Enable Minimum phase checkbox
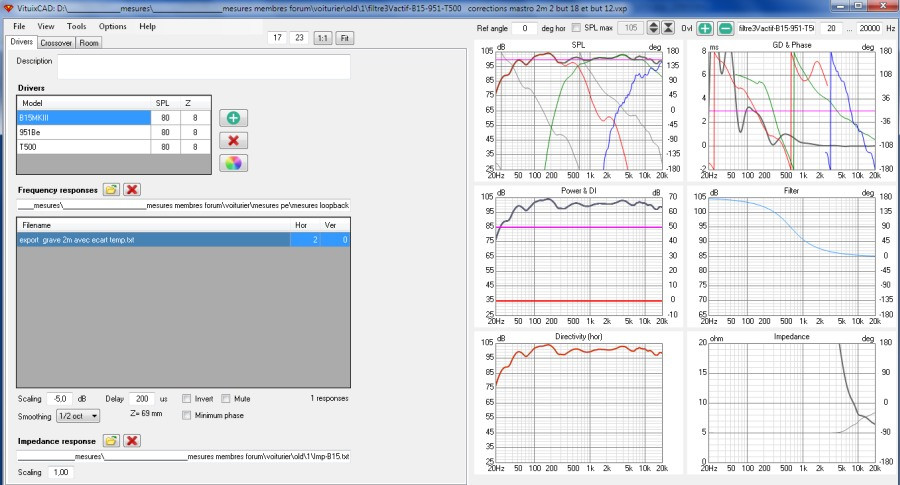 (x=187, y=415)
